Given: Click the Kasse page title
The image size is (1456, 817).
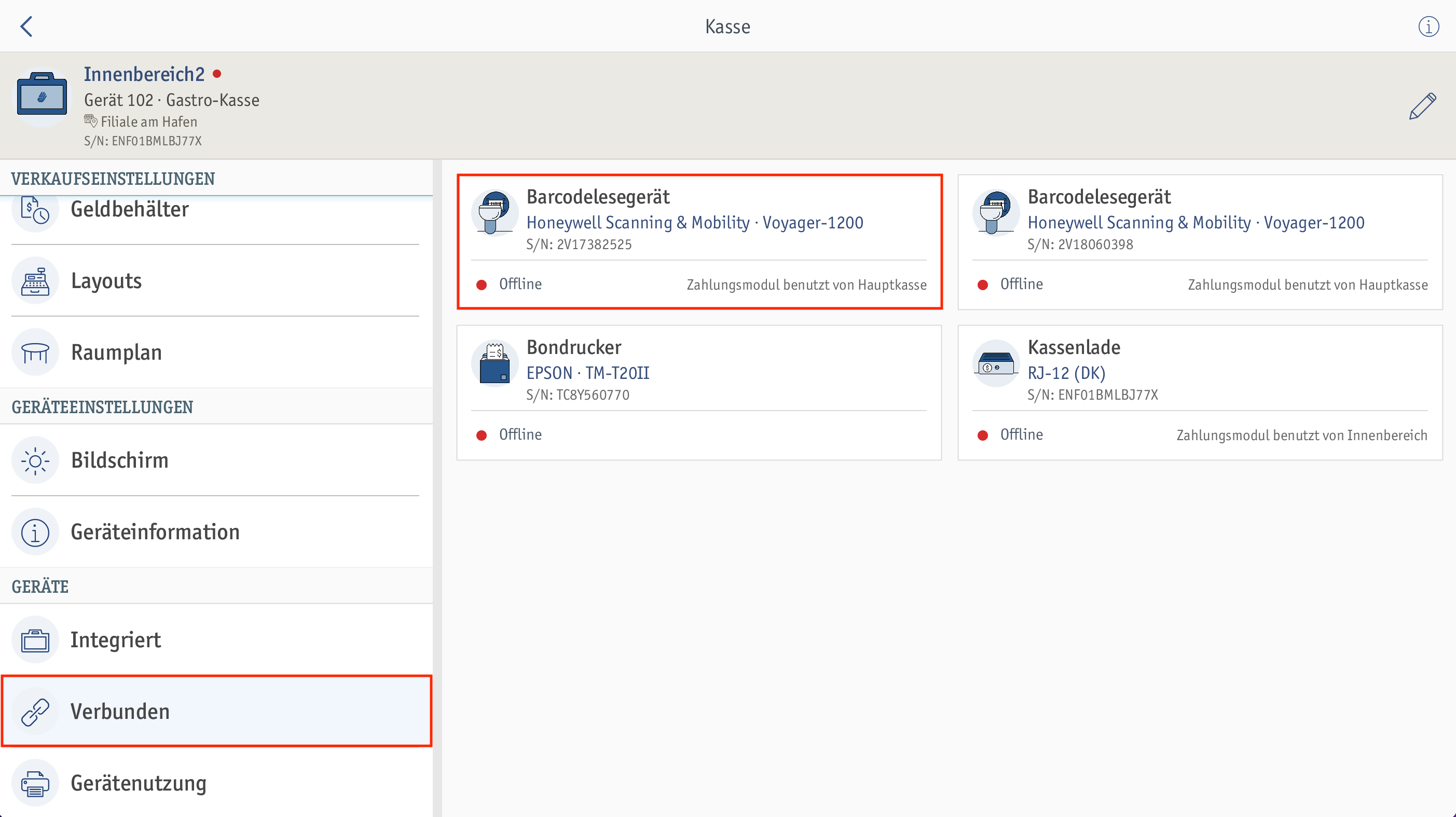Looking at the screenshot, I should (x=727, y=26).
